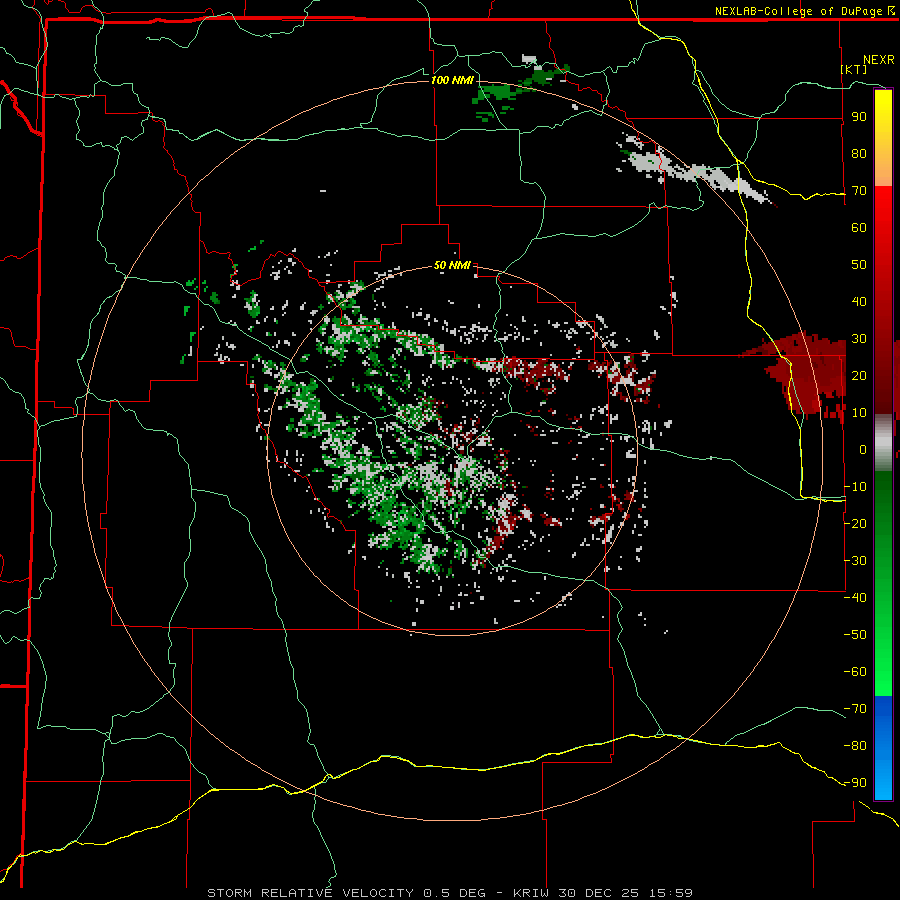Click the NEXR label at the top right
The height and width of the screenshot is (900, 900).
(879, 60)
